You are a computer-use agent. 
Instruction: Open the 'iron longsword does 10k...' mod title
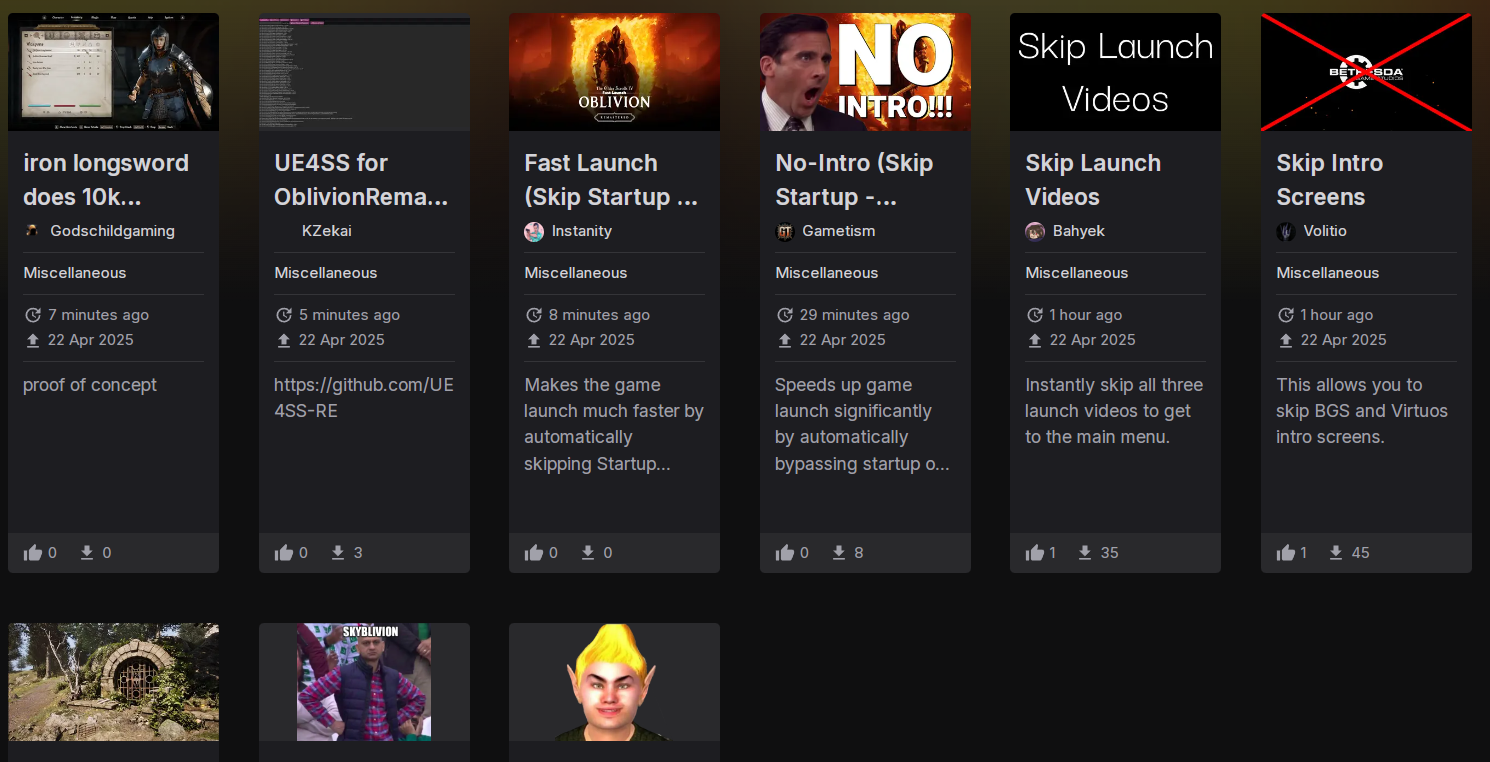(x=106, y=180)
